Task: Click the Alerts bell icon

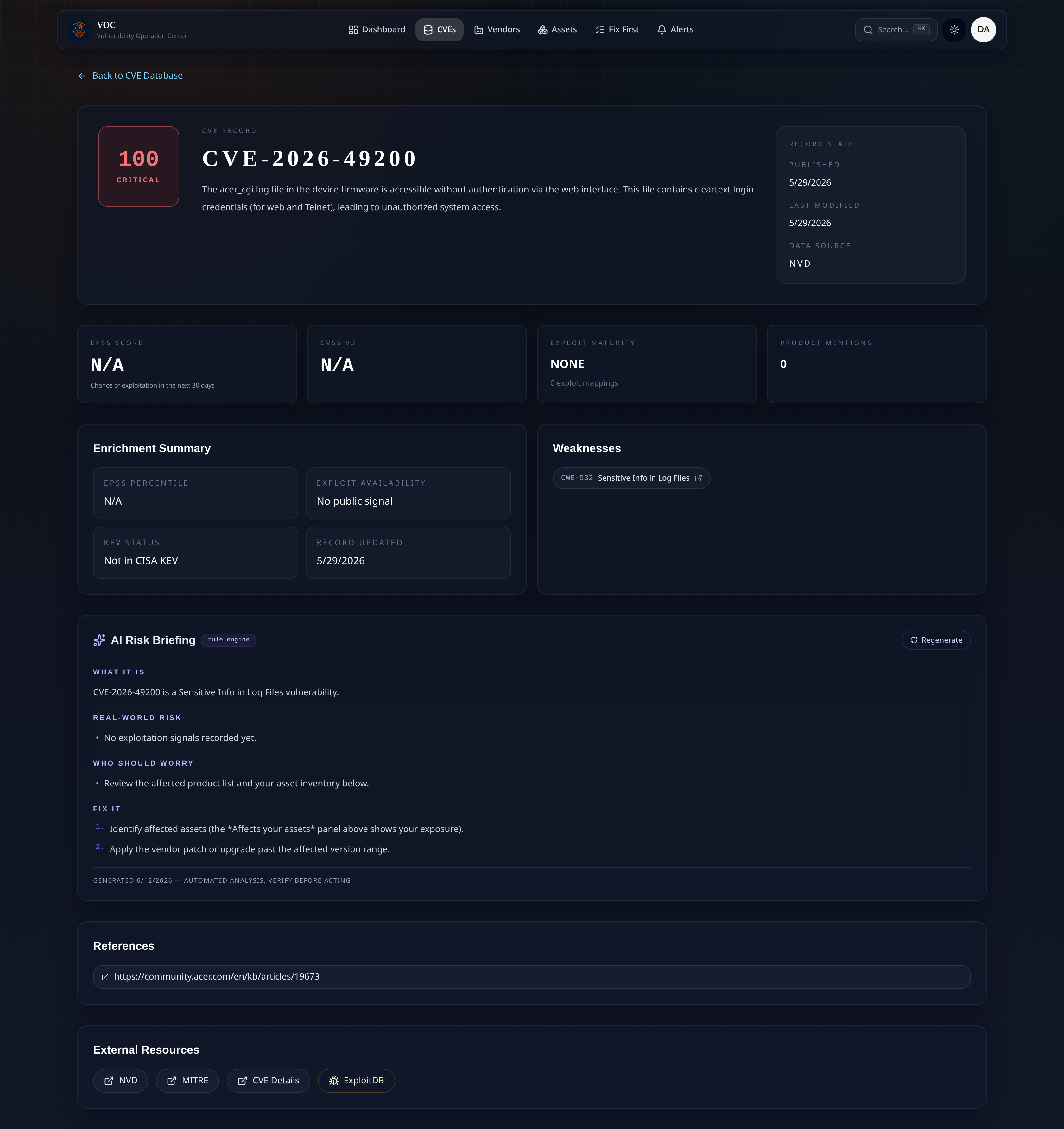Action: (661, 29)
